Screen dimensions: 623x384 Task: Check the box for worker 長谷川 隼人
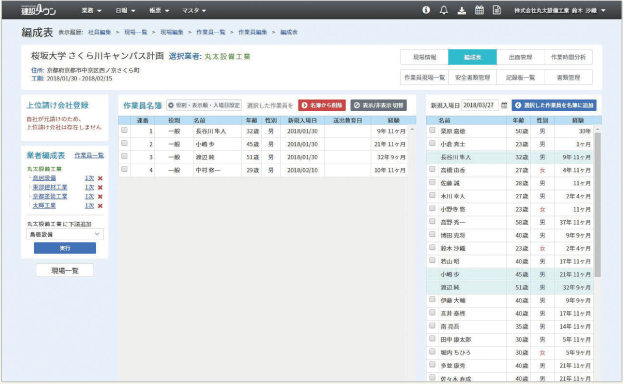124,130
